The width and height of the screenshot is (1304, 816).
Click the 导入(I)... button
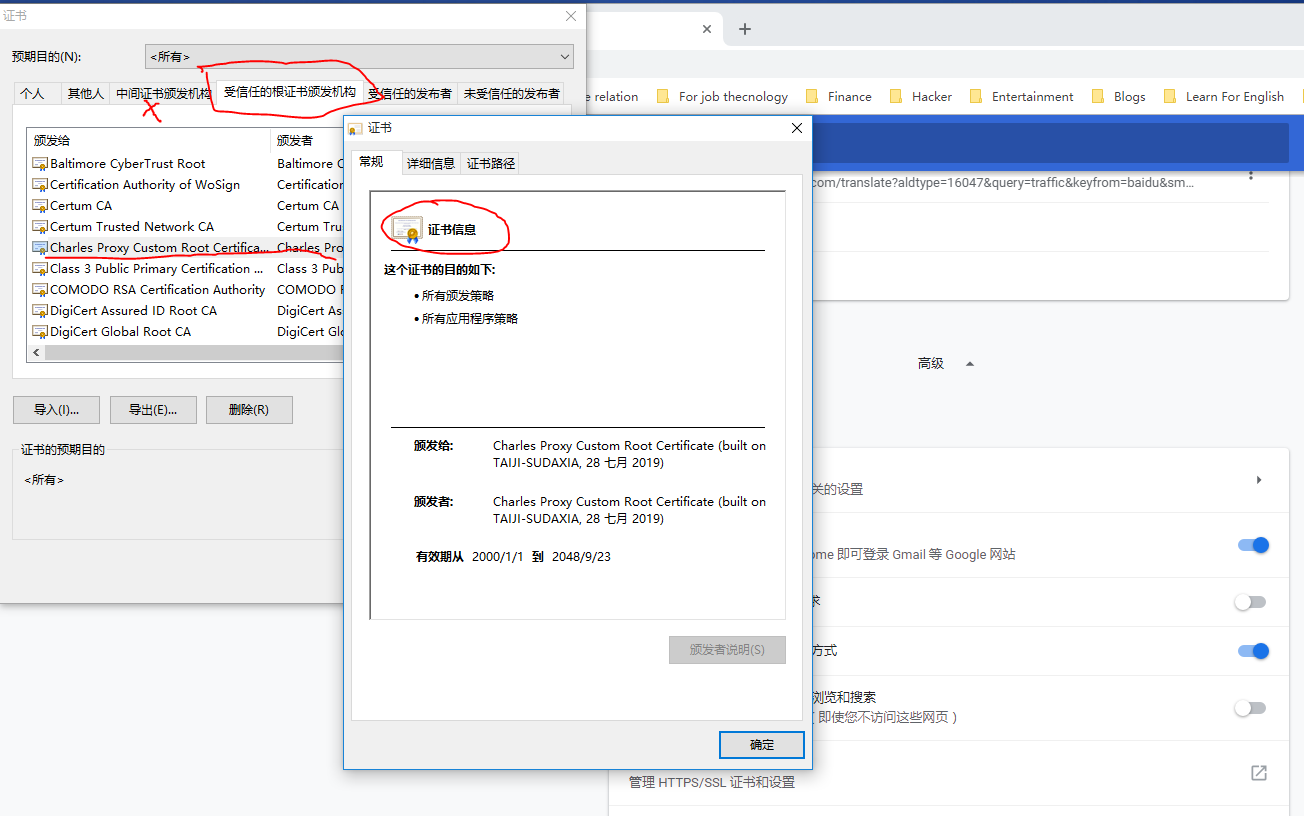56,410
